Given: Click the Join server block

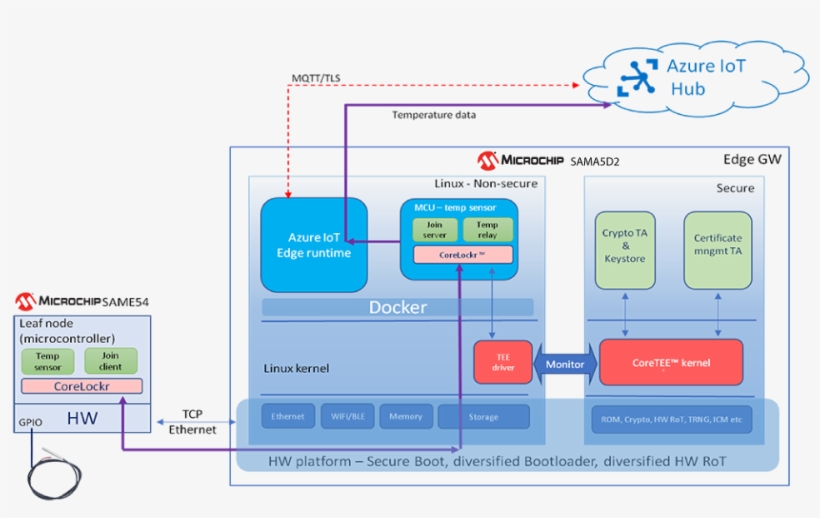Looking at the screenshot, I should pos(435,230).
